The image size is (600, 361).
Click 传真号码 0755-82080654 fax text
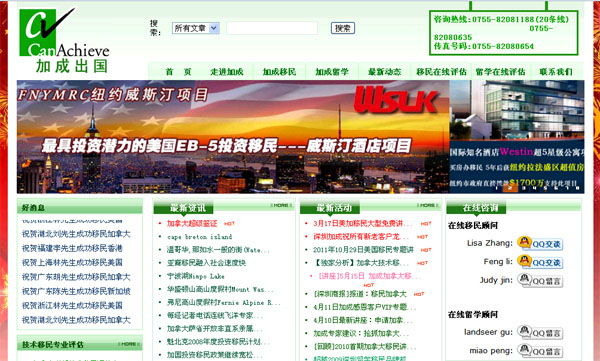click(484, 46)
